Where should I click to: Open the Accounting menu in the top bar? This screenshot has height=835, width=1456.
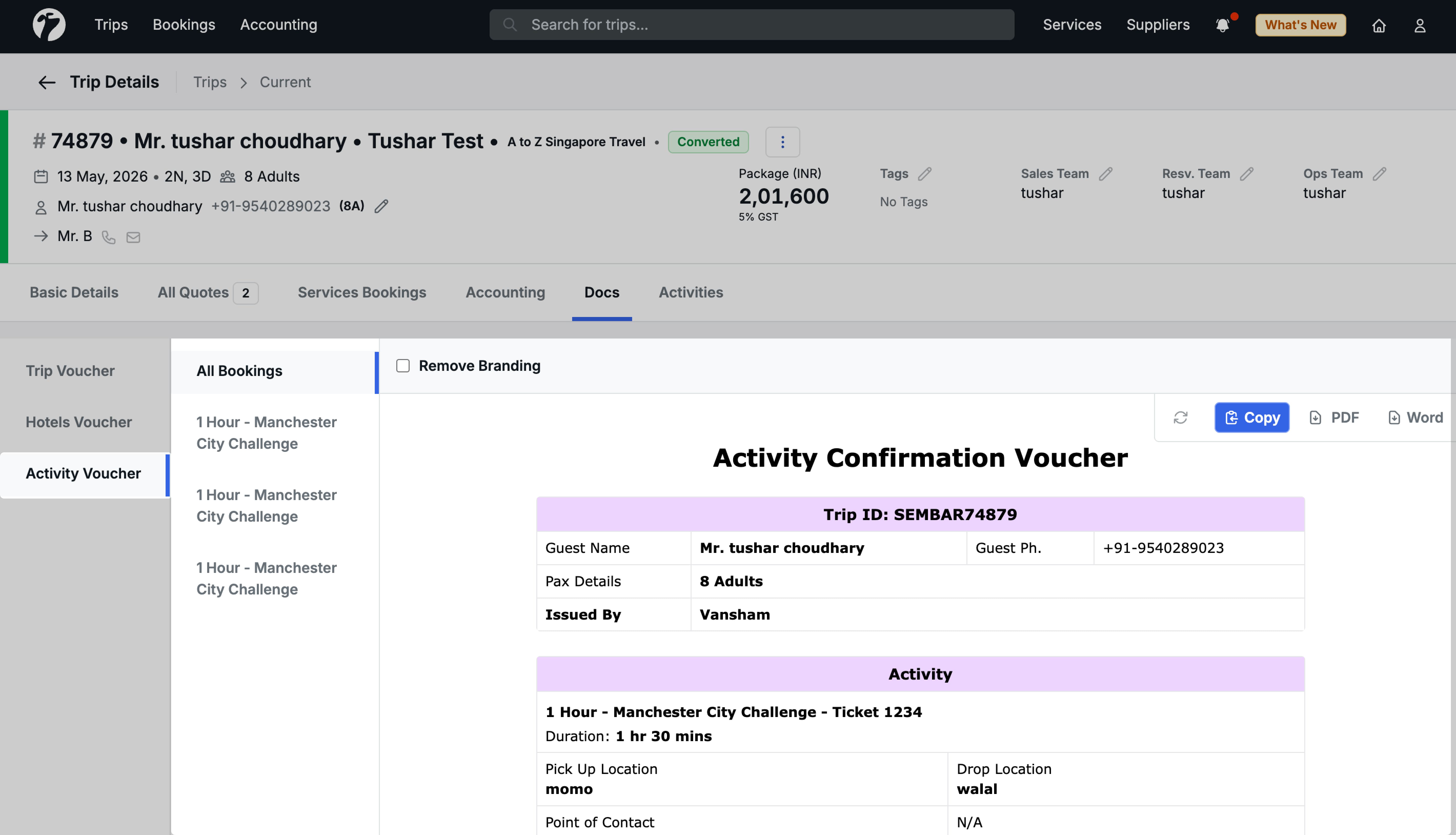coord(279,25)
